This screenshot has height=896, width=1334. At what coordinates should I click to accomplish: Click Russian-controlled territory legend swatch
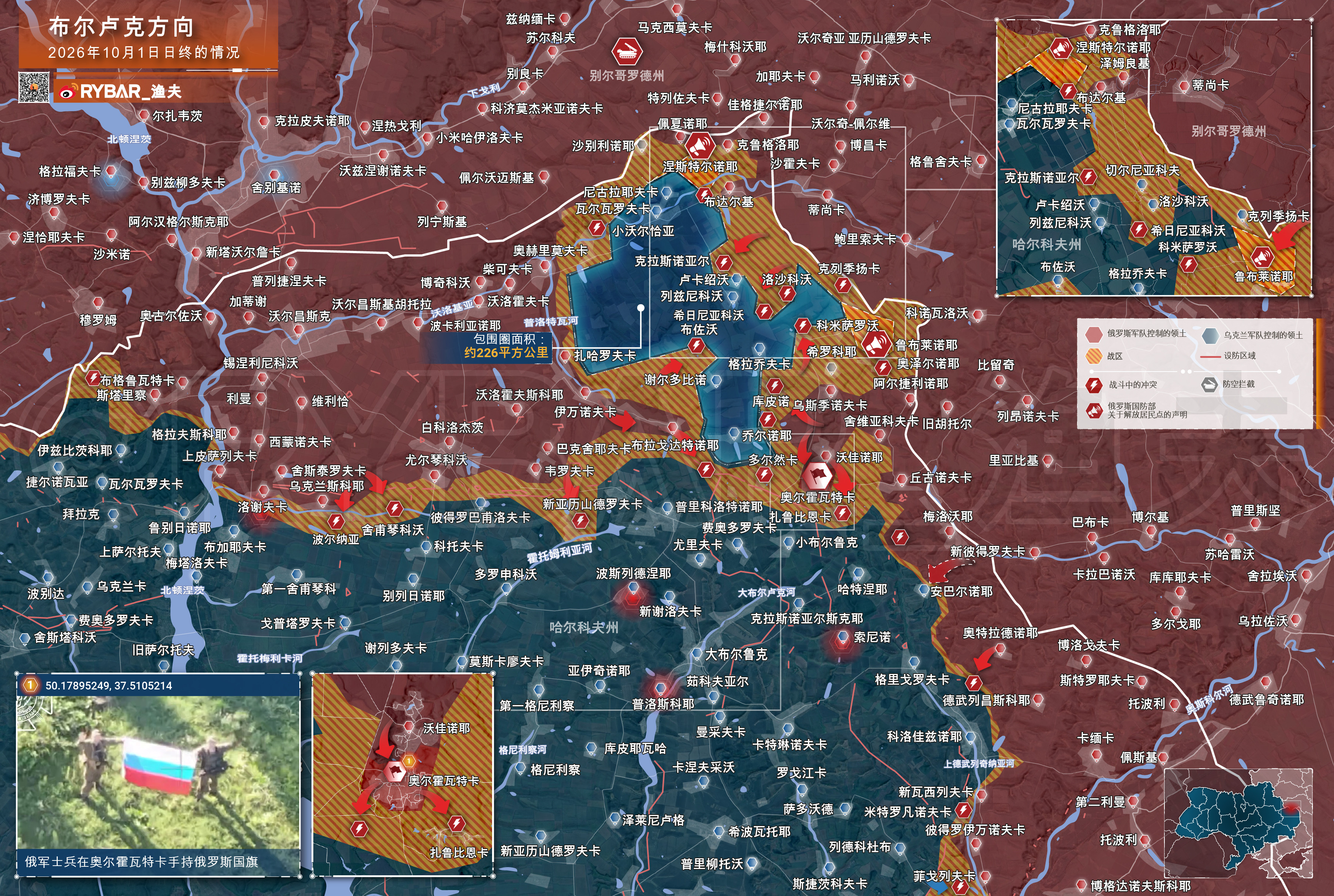click(1093, 334)
